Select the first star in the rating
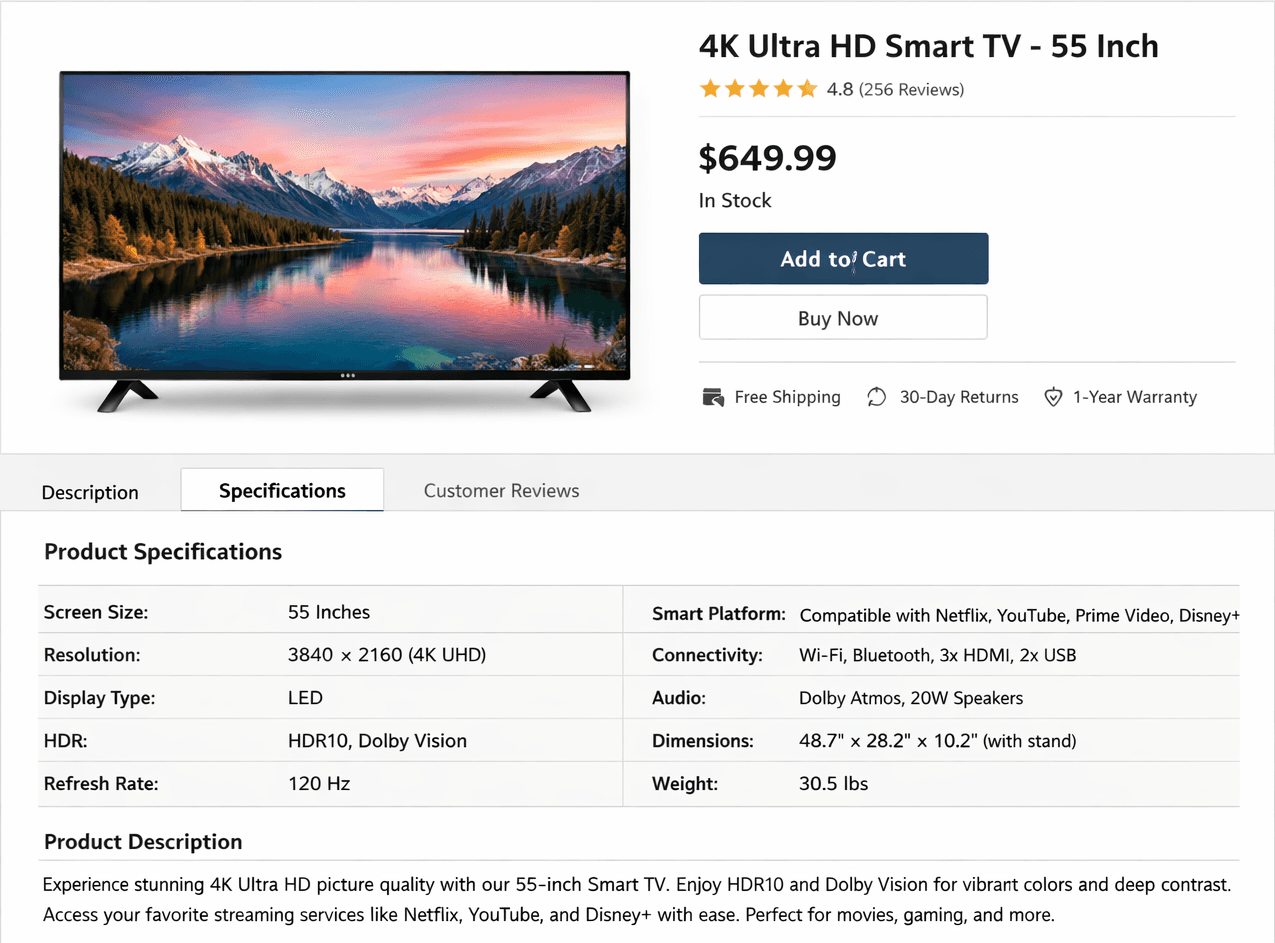Viewport: 1275px width, 943px height. (710, 89)
